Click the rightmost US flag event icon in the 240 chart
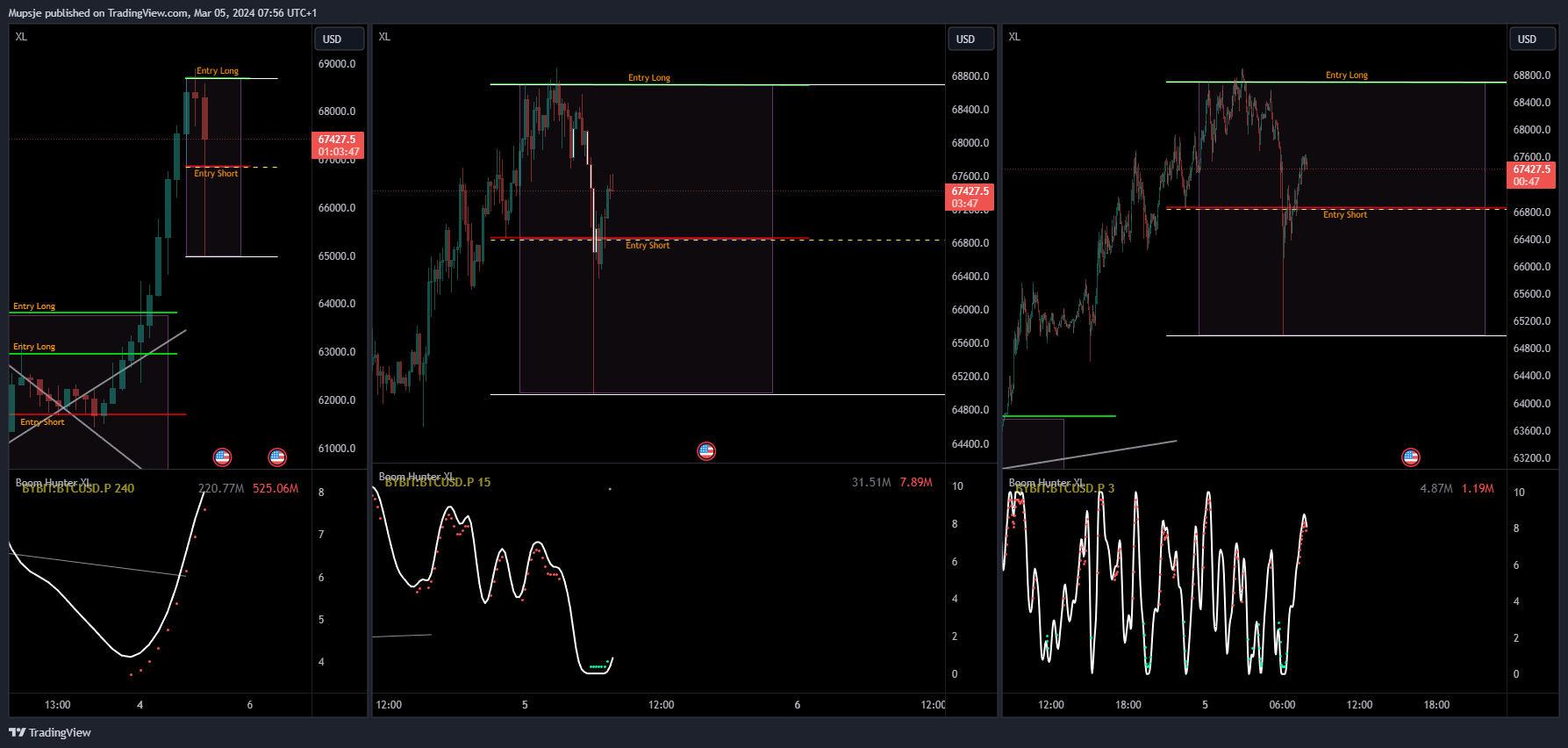The width and height of the screenshot is (1568, 748). tap(277, 457)
